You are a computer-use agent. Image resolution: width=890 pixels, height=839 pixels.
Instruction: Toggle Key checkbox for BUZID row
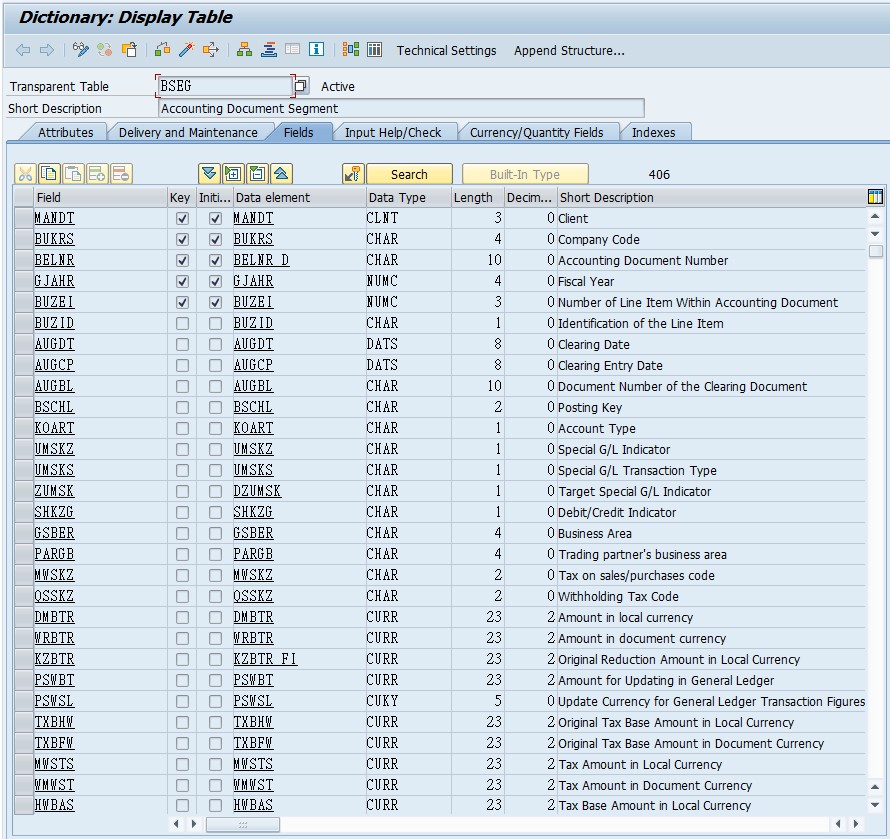(182, 324)
